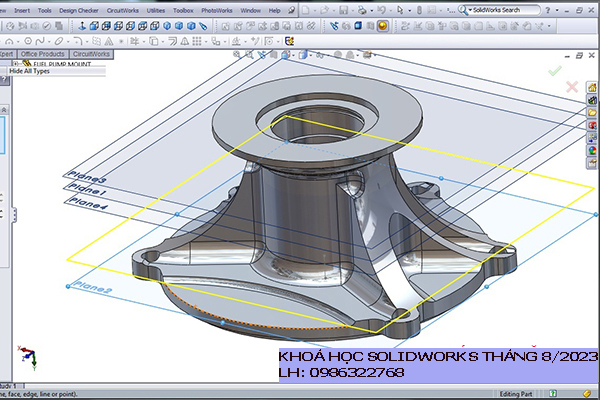Click the Rebuild traffic light icon
This screenshot has width=600, height=400.
point(419,10)
